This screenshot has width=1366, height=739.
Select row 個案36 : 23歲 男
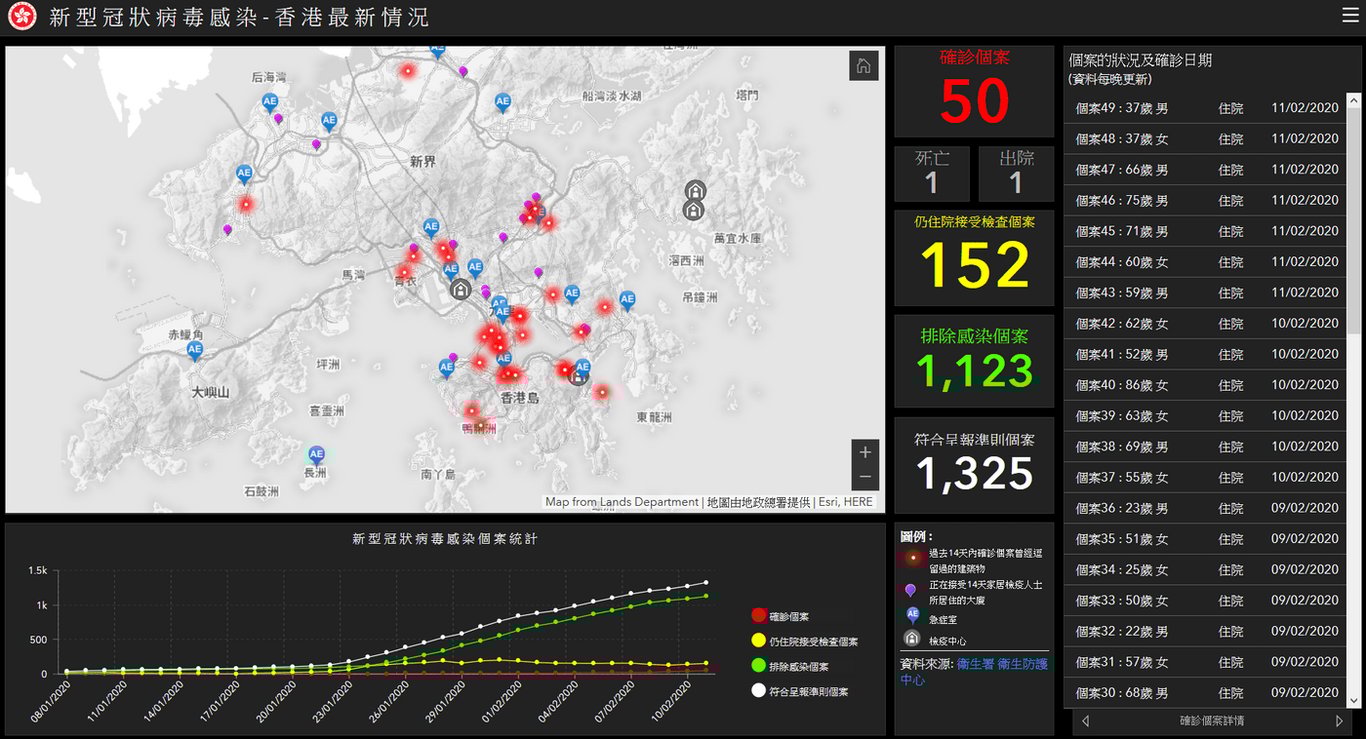(1205, 508)
